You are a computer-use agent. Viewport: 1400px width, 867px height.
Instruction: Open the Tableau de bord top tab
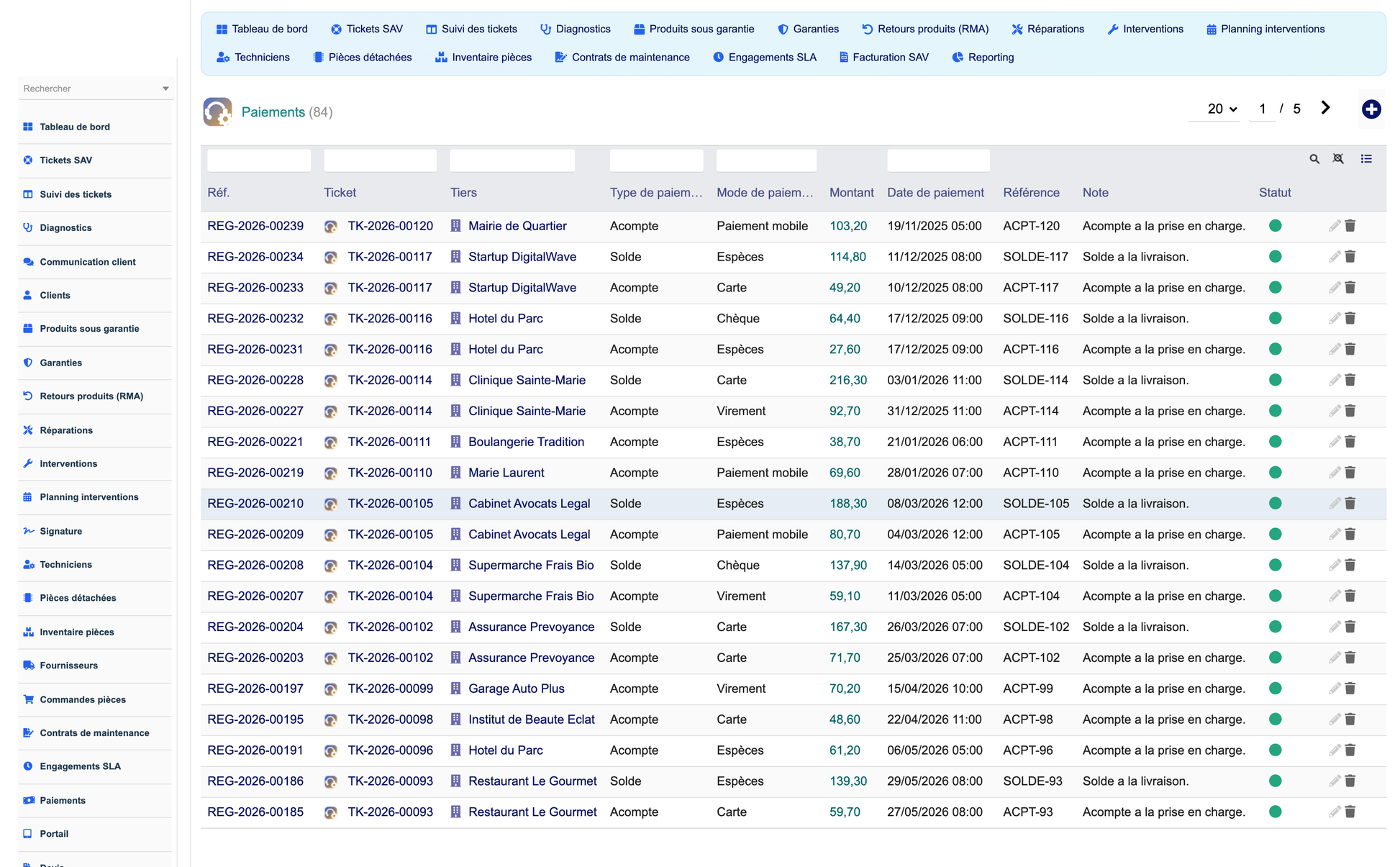coord(262,29)
